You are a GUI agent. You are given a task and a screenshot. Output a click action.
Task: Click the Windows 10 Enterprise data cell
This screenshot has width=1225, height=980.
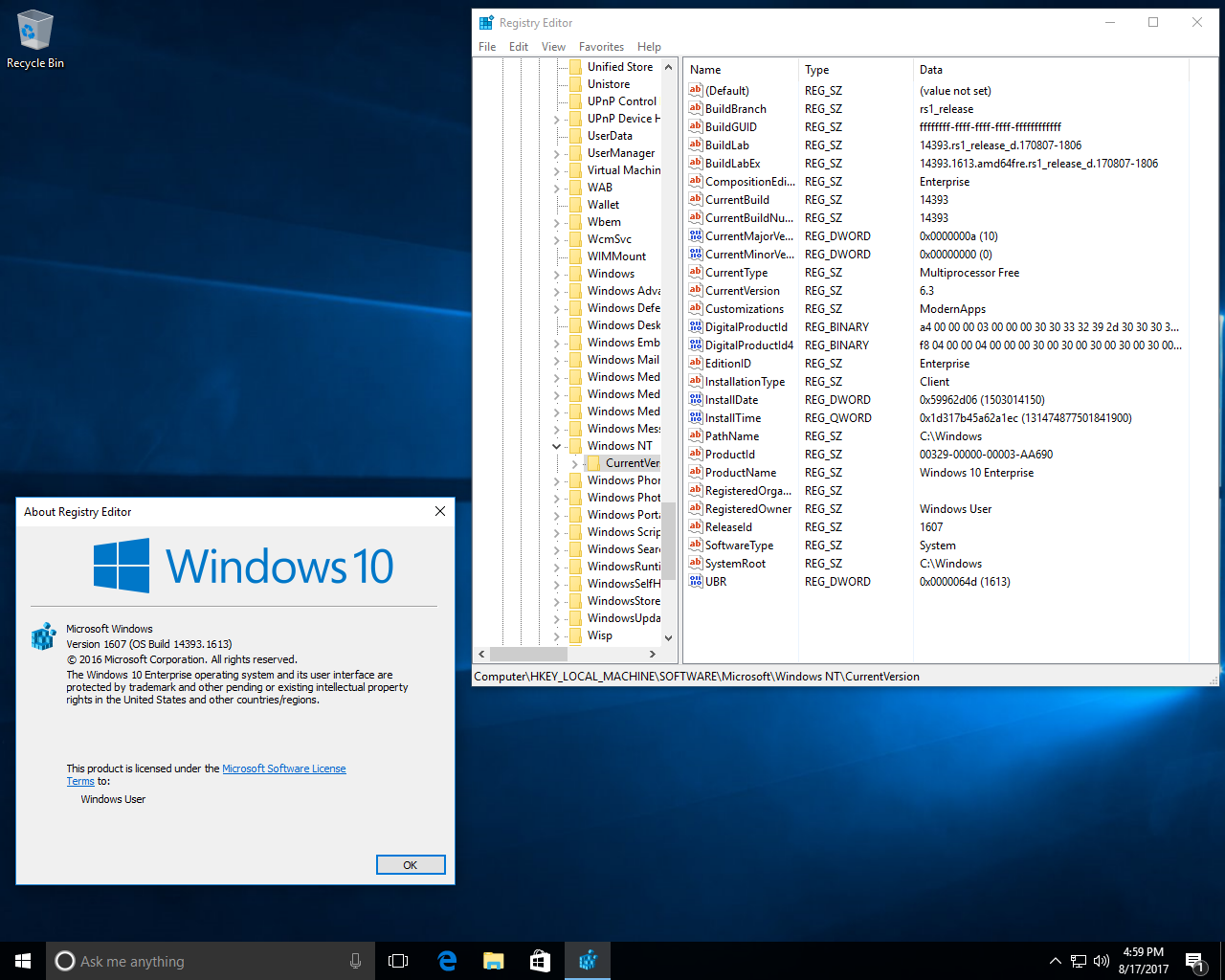point(976,472)
